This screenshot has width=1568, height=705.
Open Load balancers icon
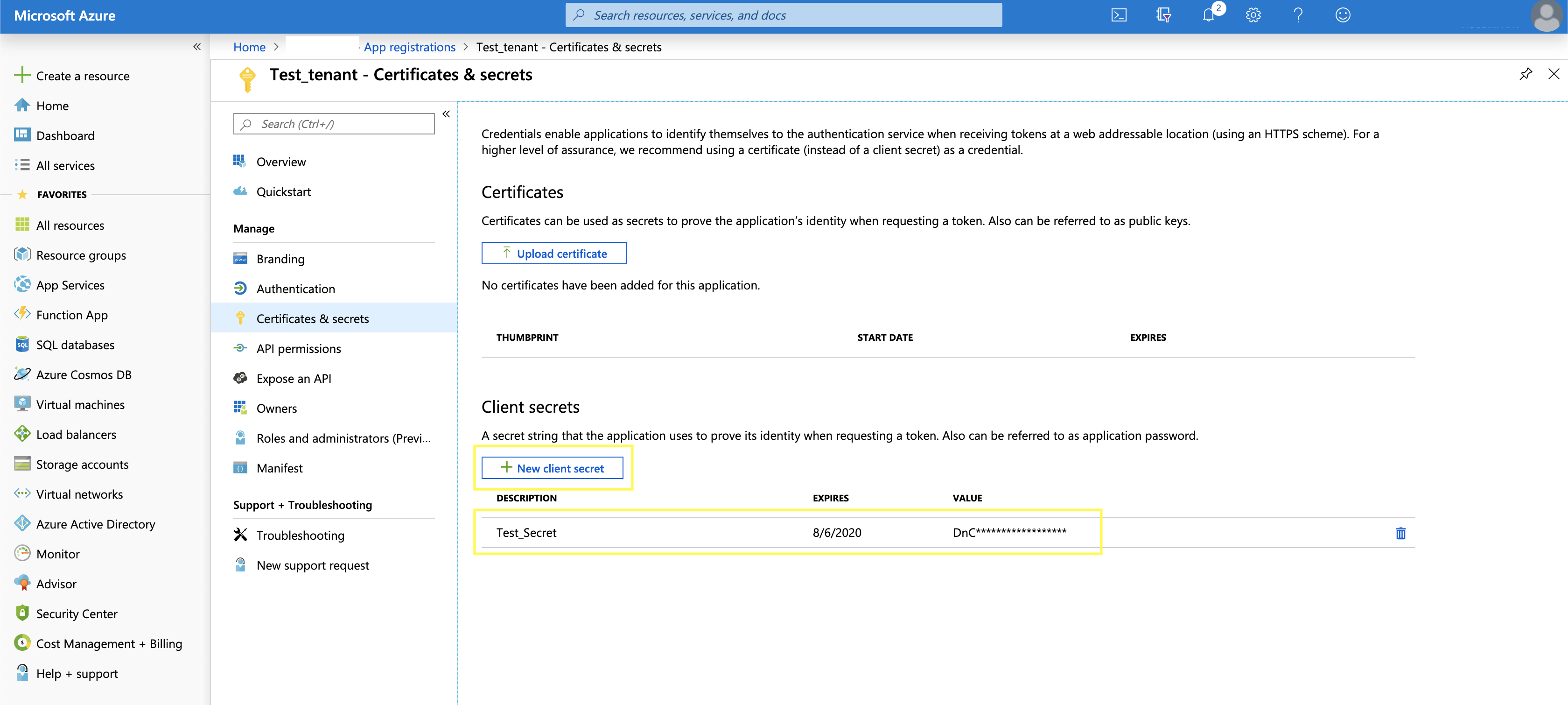click(x=22, y=434)
